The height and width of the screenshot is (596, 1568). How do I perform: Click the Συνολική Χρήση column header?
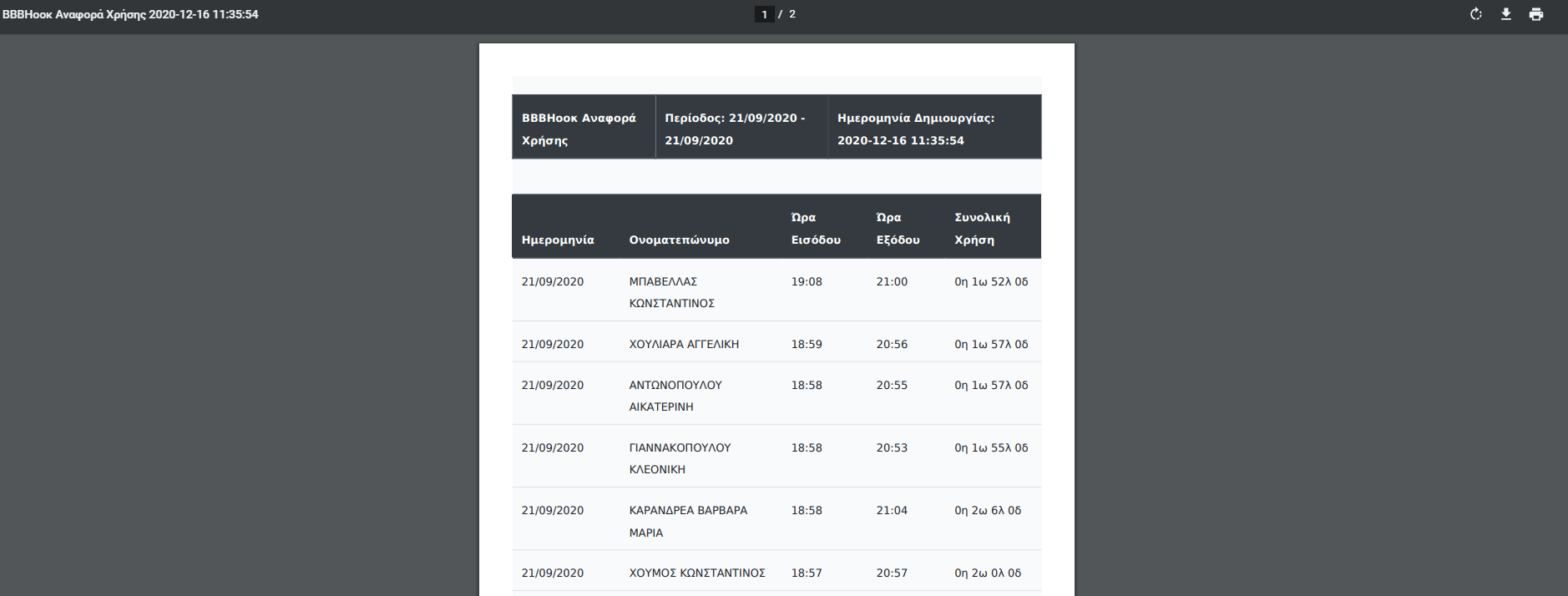(x=982, y=229)
